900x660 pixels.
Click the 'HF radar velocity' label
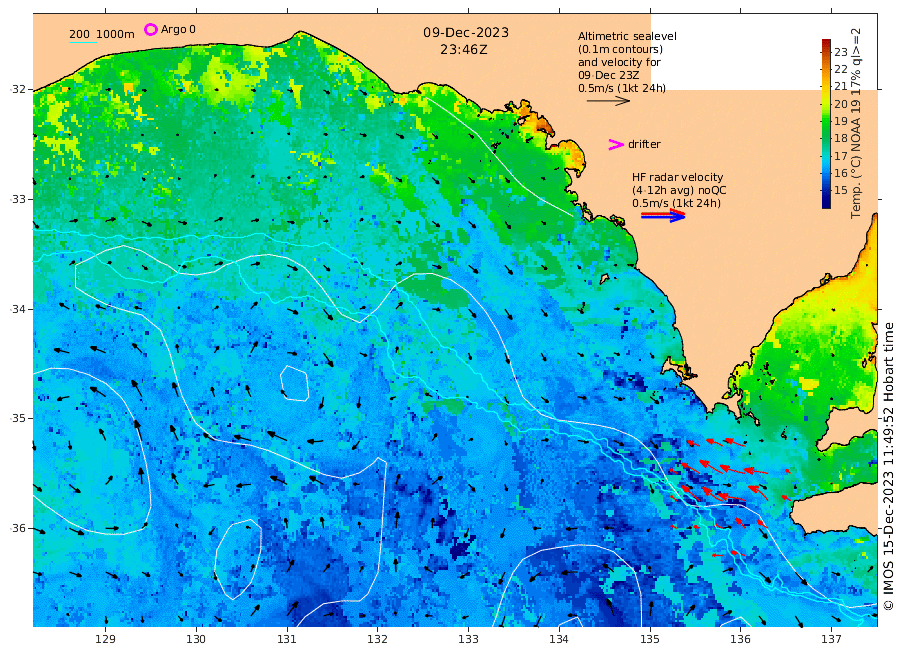677,177
